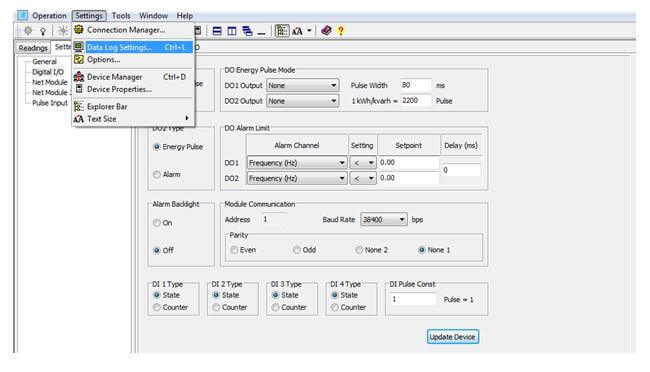The width and height of the screenshot is (650, 372).
Task: Select Even parity
Action: point(234,250)
